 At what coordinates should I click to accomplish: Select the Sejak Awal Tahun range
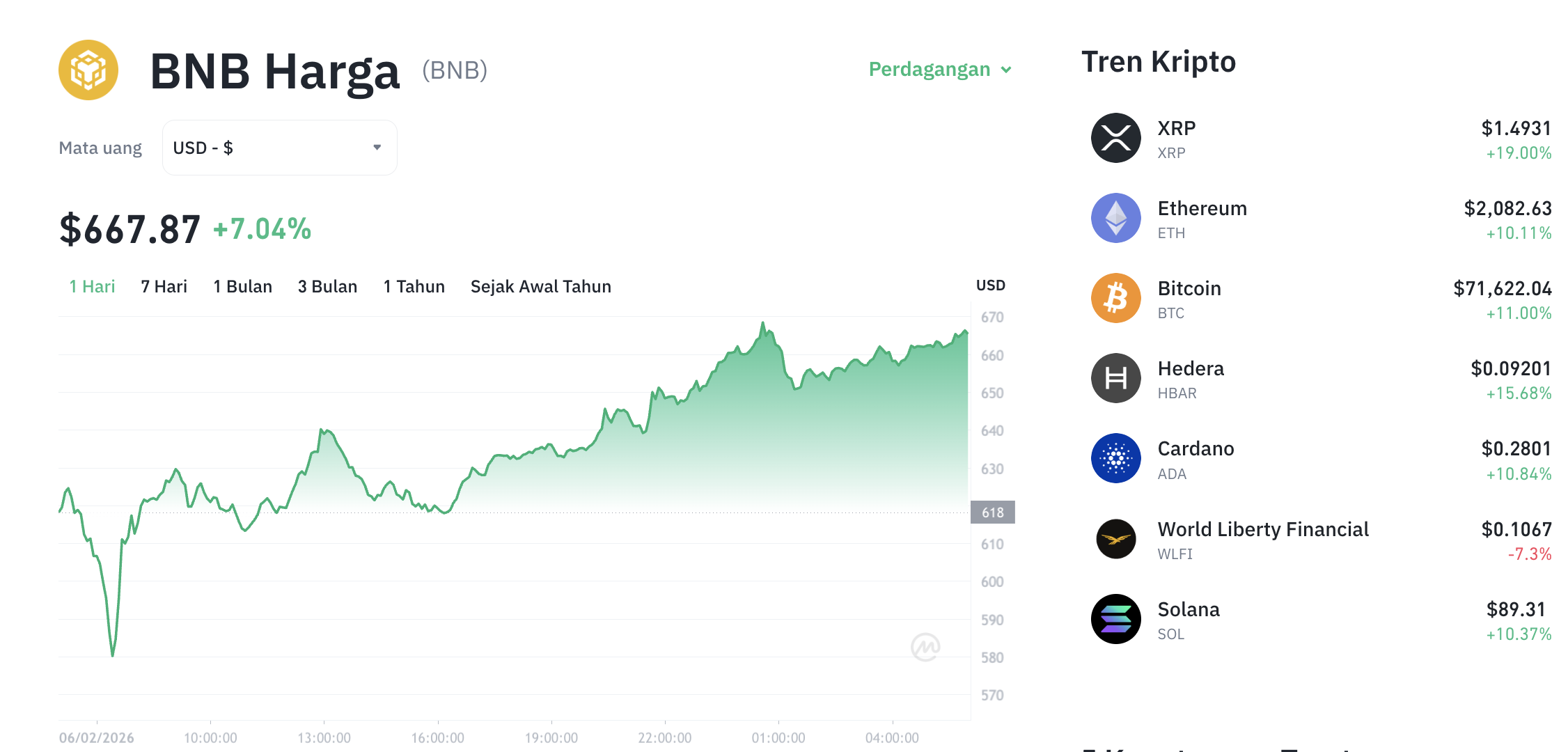coord(541,286)
